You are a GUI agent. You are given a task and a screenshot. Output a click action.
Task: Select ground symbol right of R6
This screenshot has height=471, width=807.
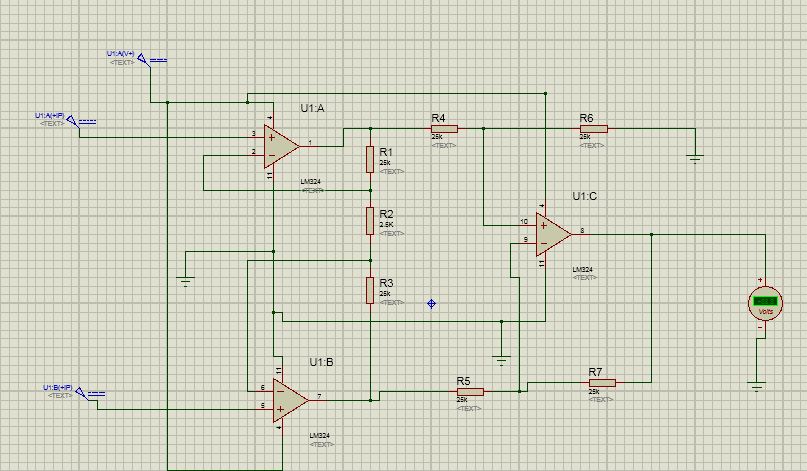(x=695, y=159)
